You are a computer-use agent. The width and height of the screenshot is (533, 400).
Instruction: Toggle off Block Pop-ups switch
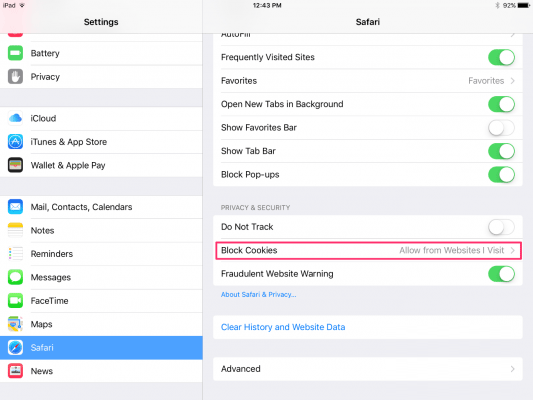tap(501, 175)
